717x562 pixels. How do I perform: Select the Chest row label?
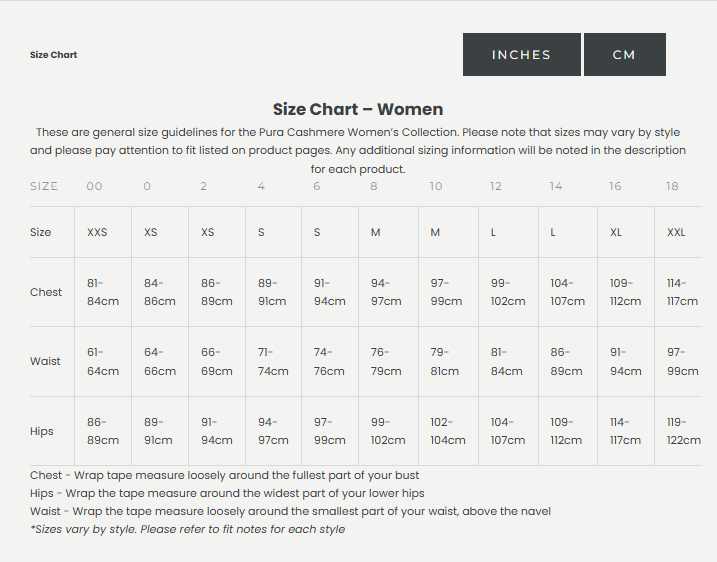[46, 292]
